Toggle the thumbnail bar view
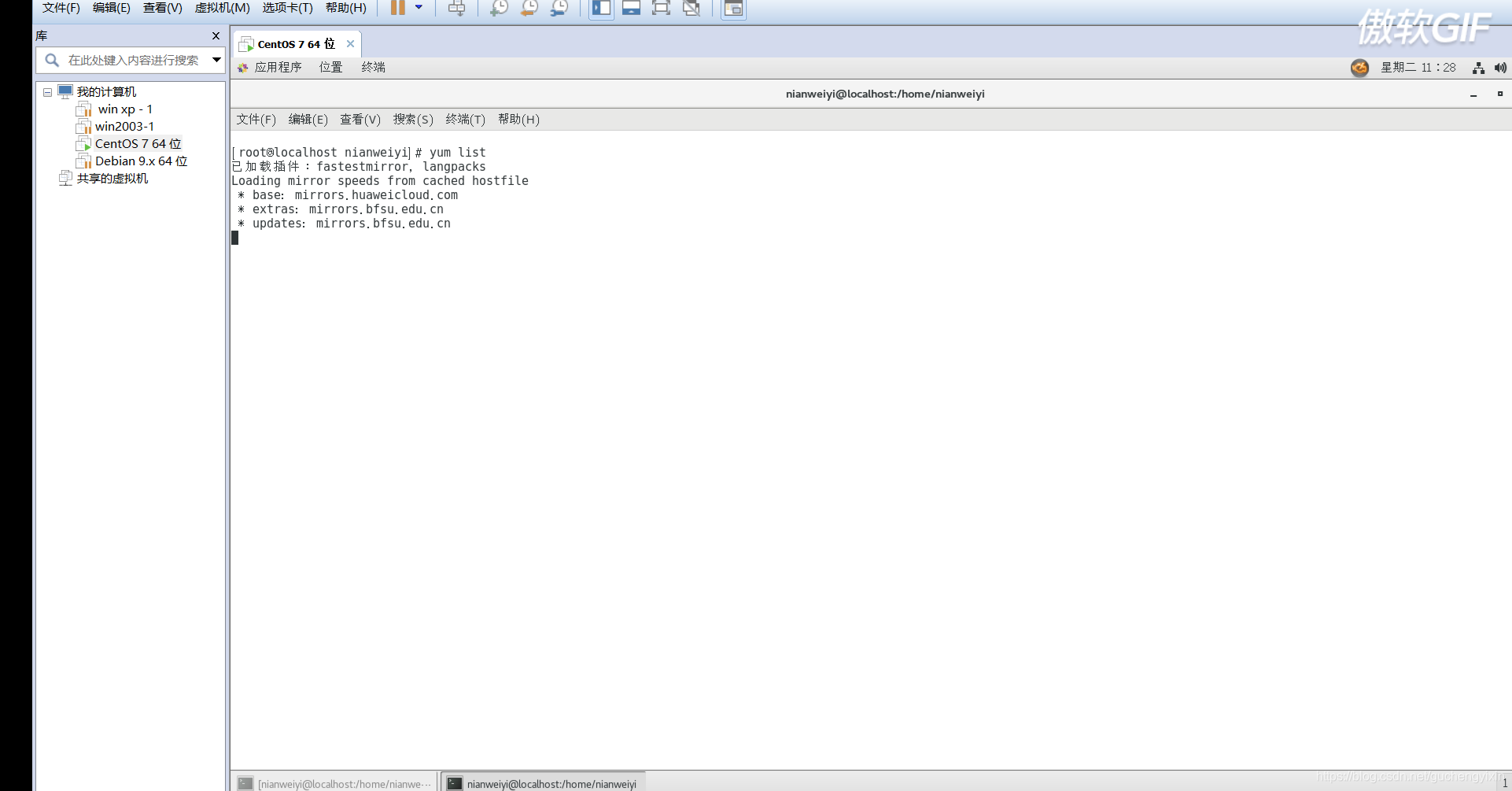 coord(631,8)
